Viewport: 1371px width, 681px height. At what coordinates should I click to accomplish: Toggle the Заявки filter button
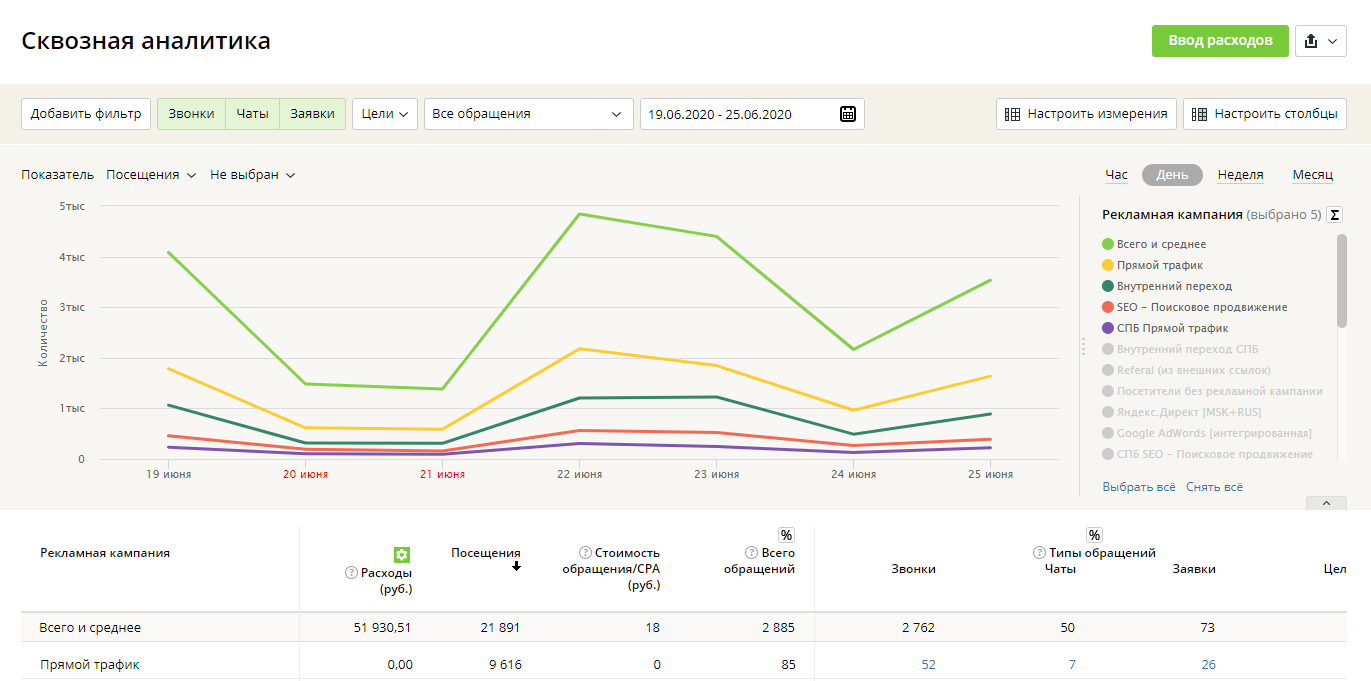(x=312, y=114)
